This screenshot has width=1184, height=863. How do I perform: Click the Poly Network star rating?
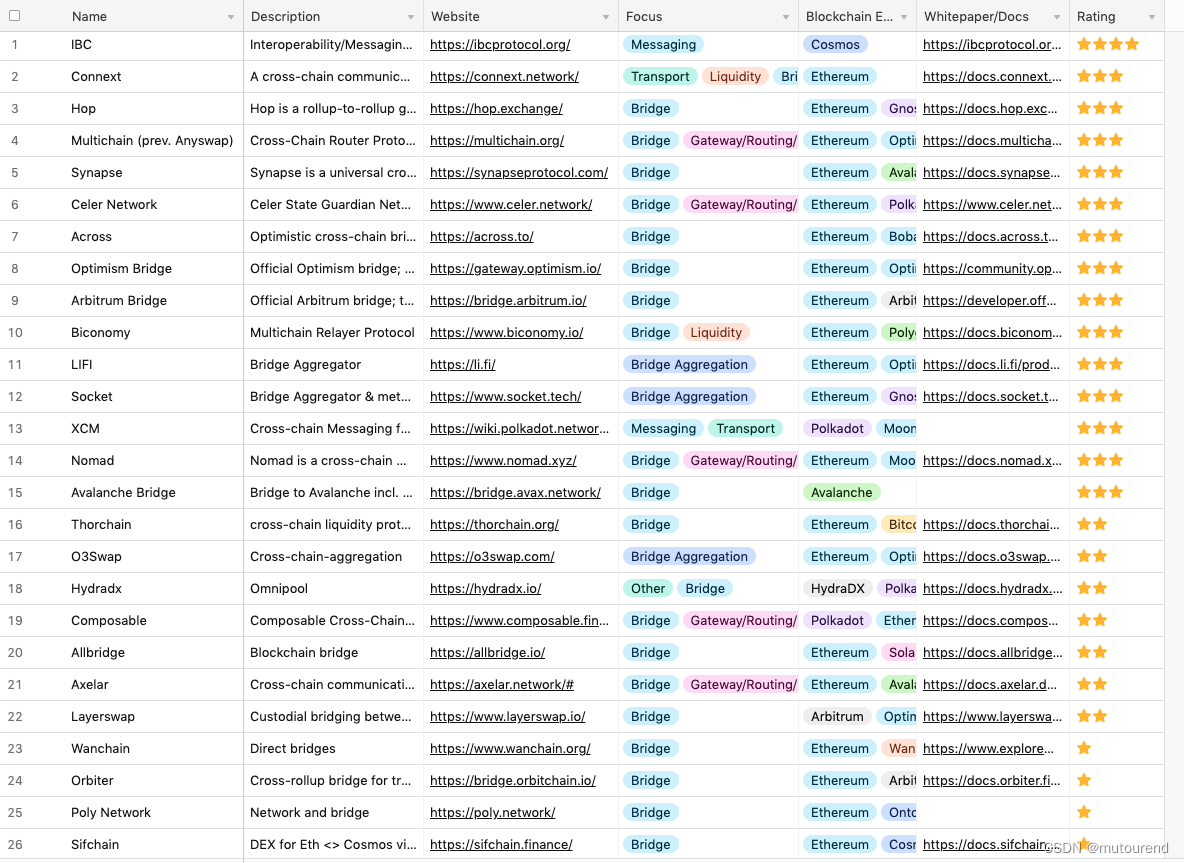pyautogui.click(x=1084, y=812)
